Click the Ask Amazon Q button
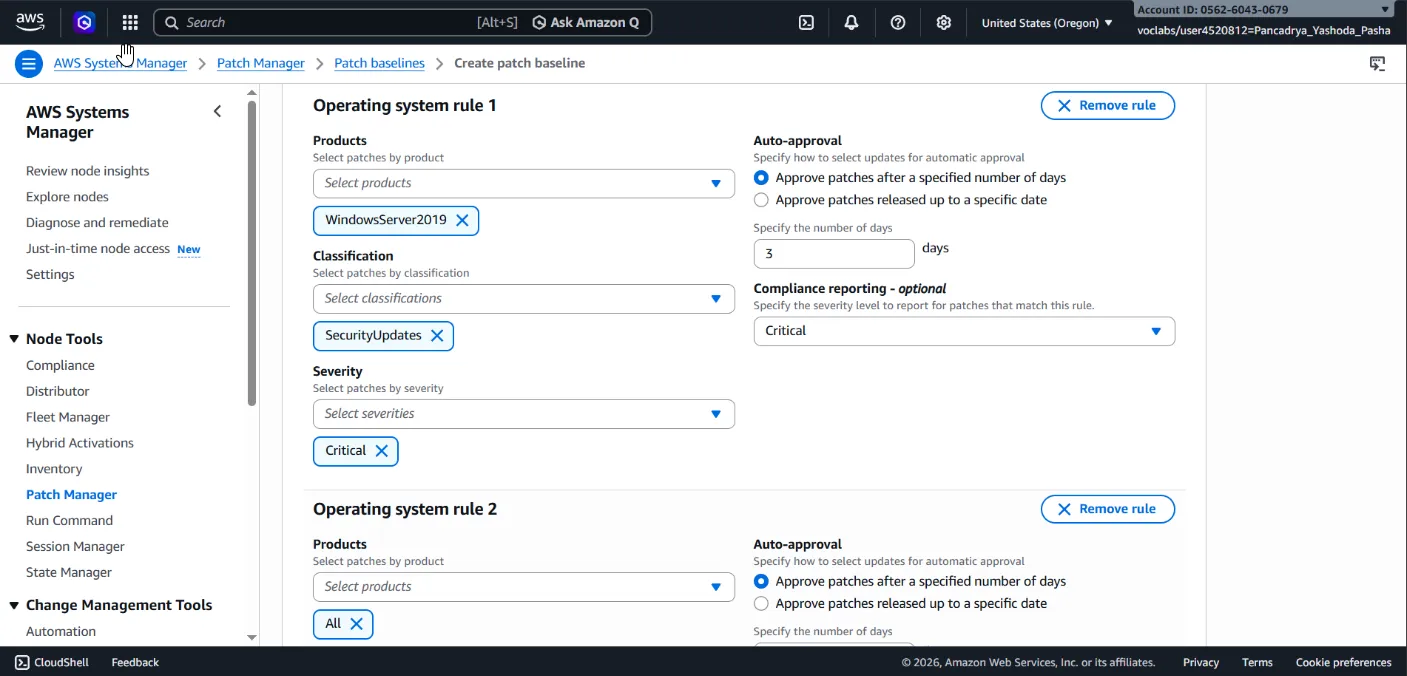This screenshot has width=1407, height=676. point(586,22)
